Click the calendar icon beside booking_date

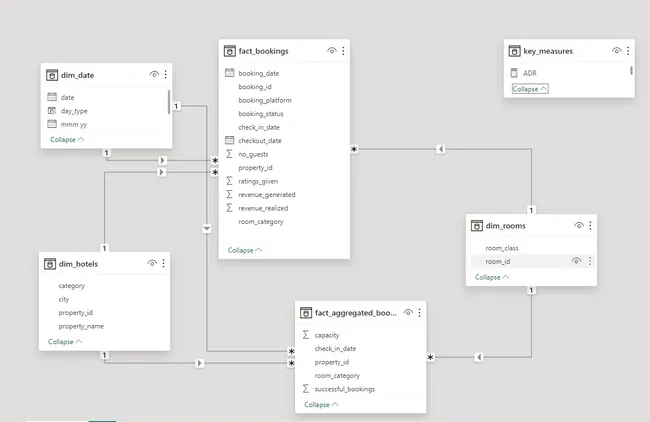pos(229,73)
